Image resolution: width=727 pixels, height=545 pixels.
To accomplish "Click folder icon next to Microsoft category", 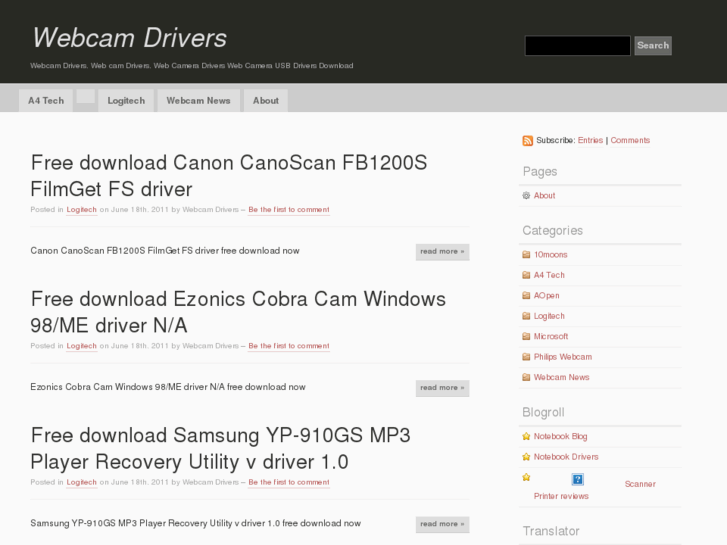I will [x=526, y=336].
